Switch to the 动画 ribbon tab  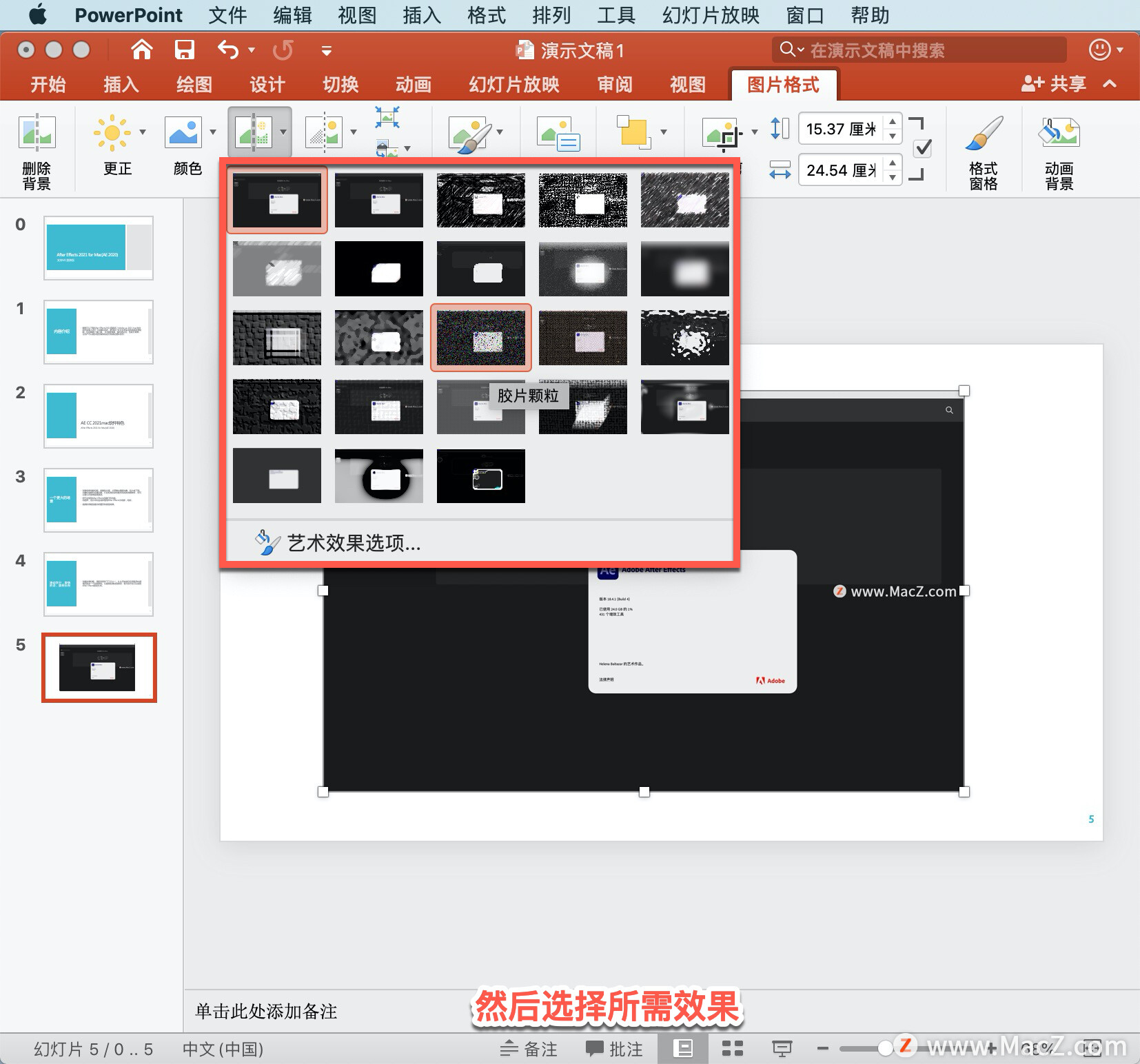(x=414, y=84)
